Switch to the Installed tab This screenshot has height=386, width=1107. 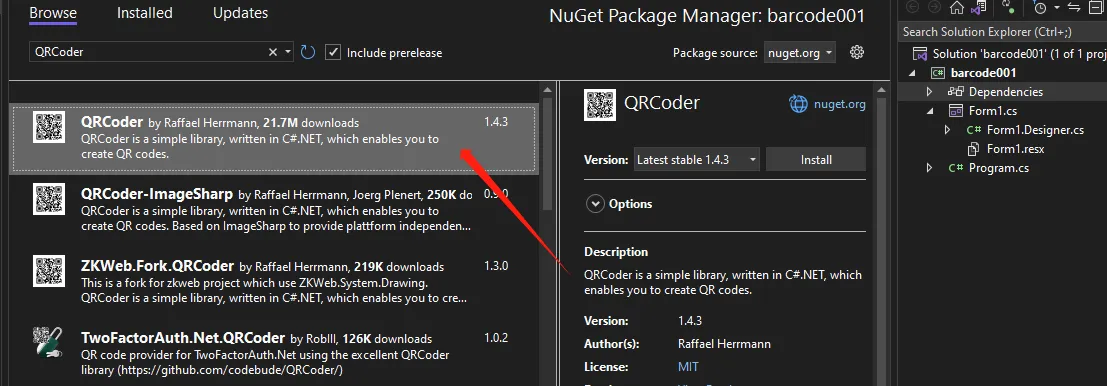pos(145,13)
